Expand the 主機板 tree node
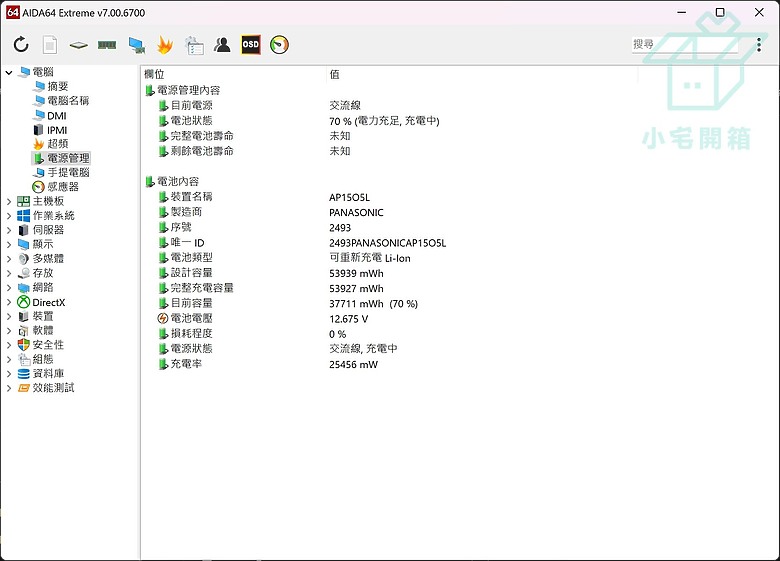Viewport: 780px width, 561px height. click(x=9, y=201)
